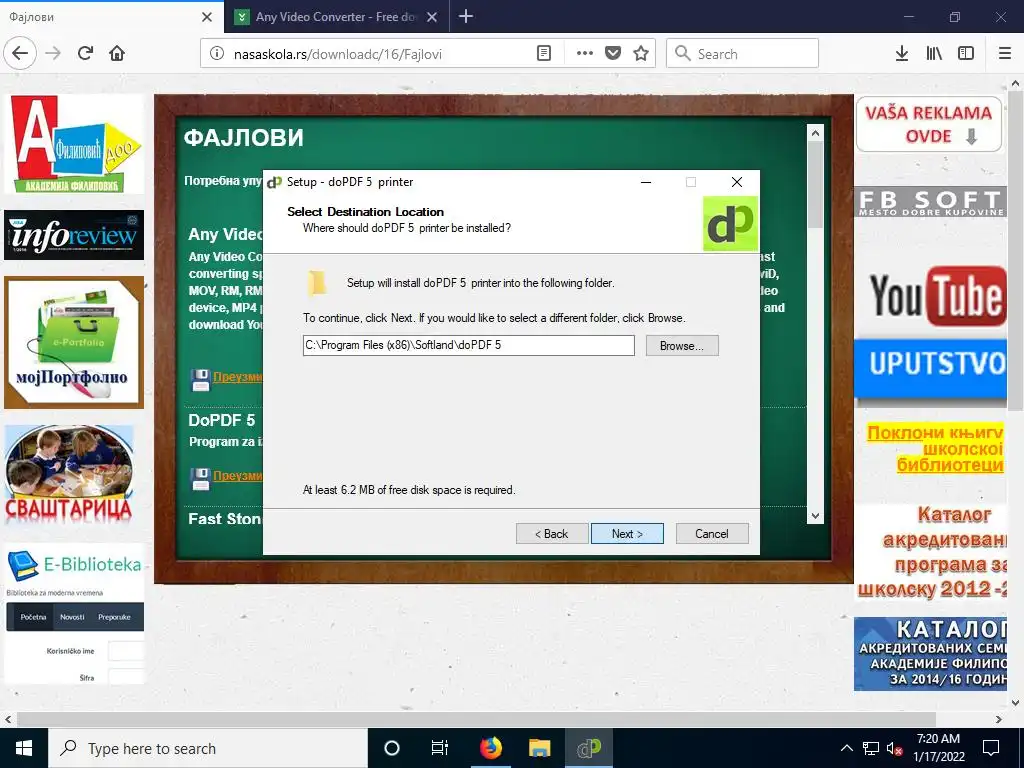Minimize the doPDF setup window

coord(646,182)
